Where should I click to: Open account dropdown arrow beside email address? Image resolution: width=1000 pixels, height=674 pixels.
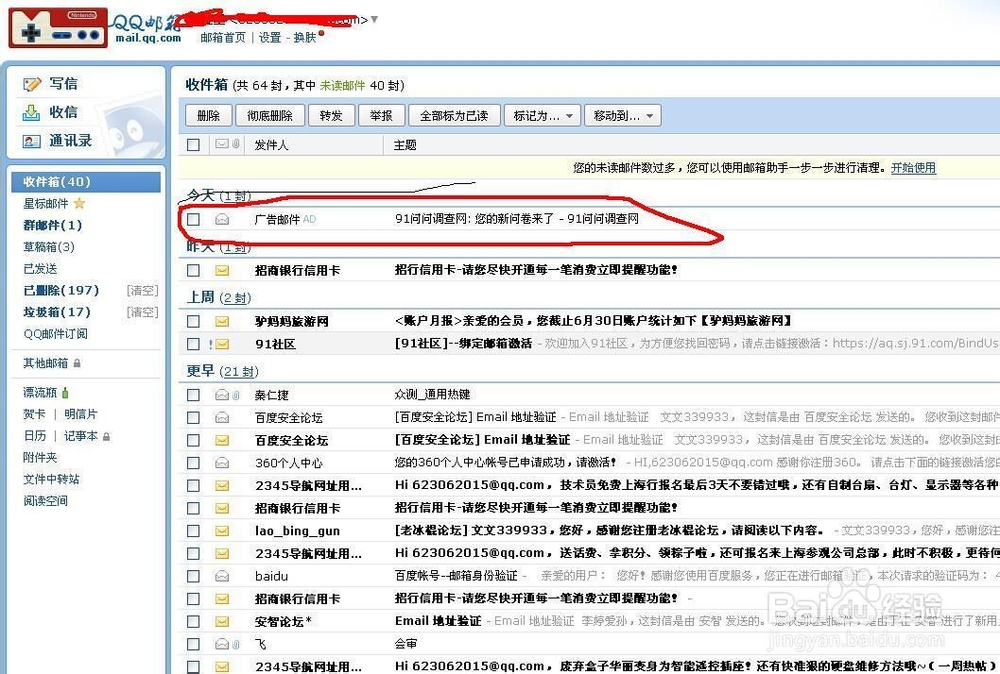(x=374, y=20)
